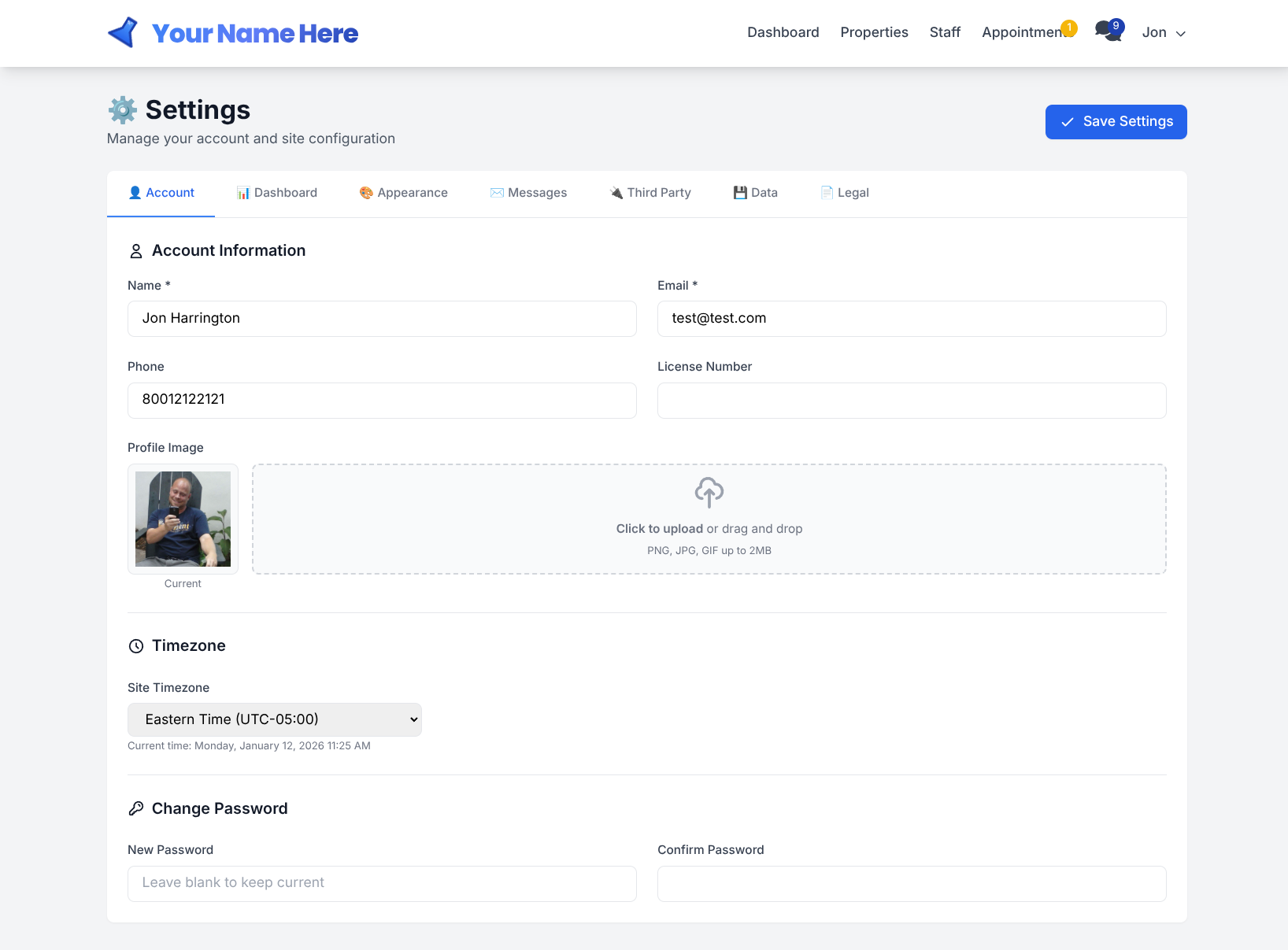Switch to the Dashboard settings tab
The image size is (1288, 950).
pos(276,192)
